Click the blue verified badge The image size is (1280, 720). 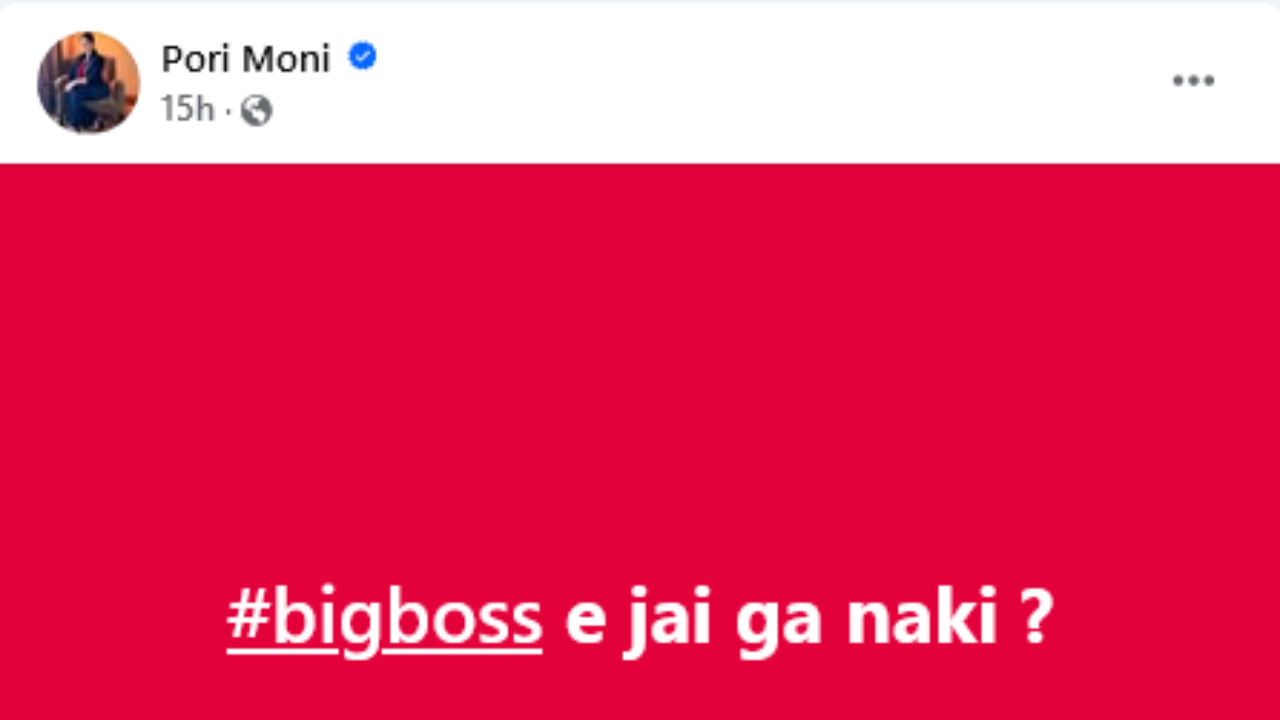click(x=362, y=58)
